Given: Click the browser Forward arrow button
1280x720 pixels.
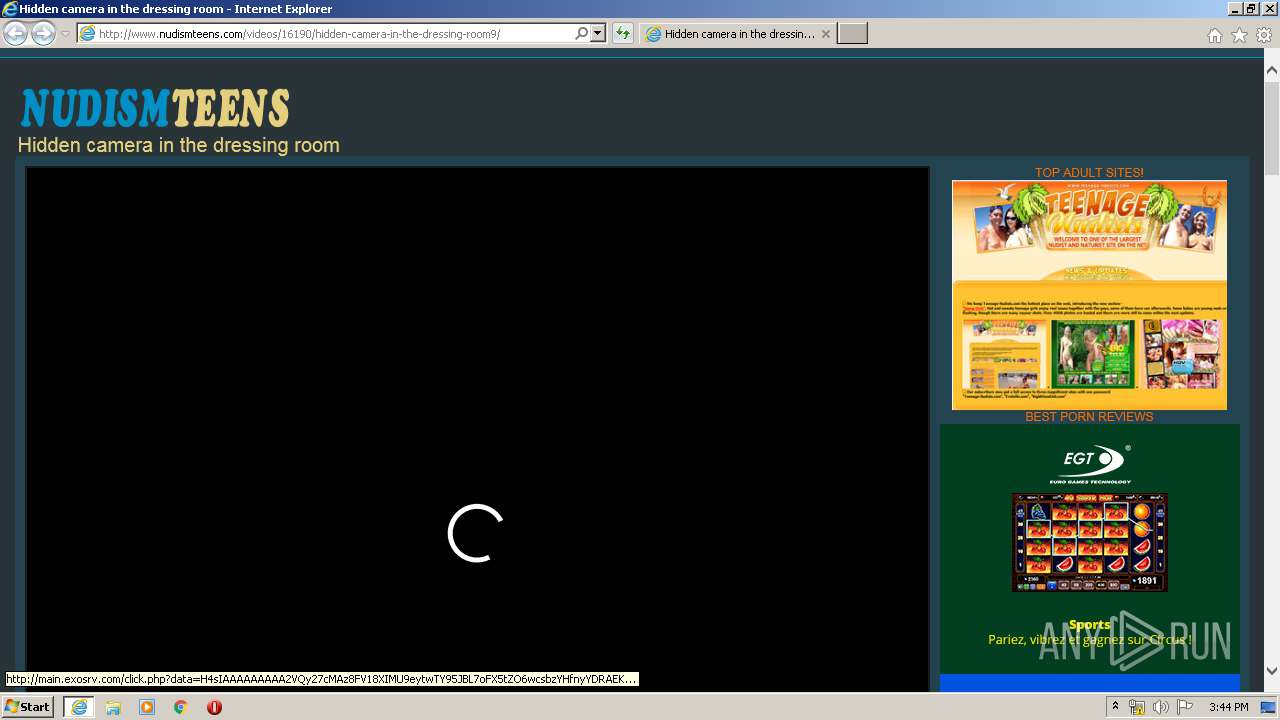Looking at the screenshot, I should pos(43,34).
